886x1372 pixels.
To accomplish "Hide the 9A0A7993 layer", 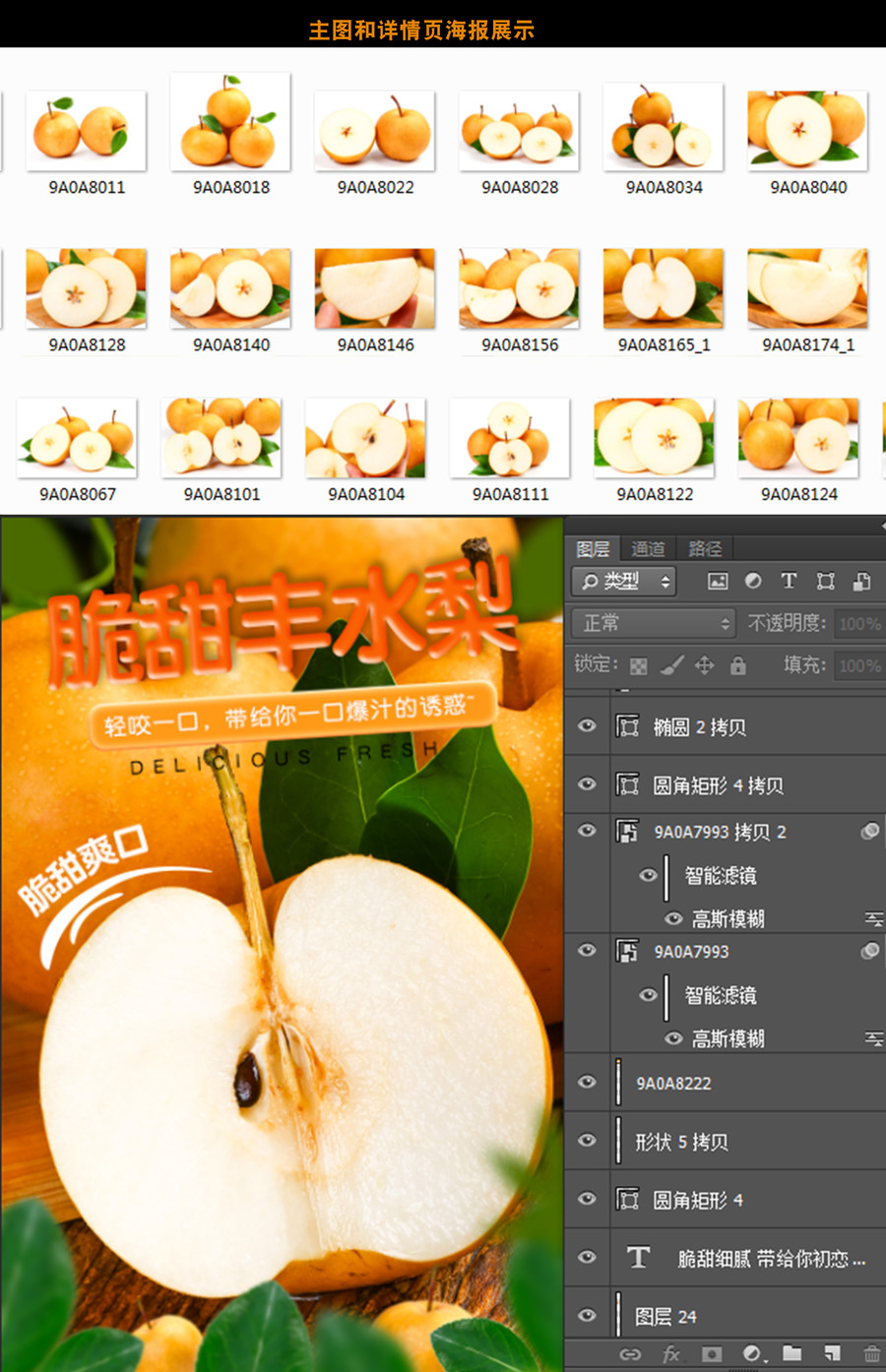I will coord(588,951).
